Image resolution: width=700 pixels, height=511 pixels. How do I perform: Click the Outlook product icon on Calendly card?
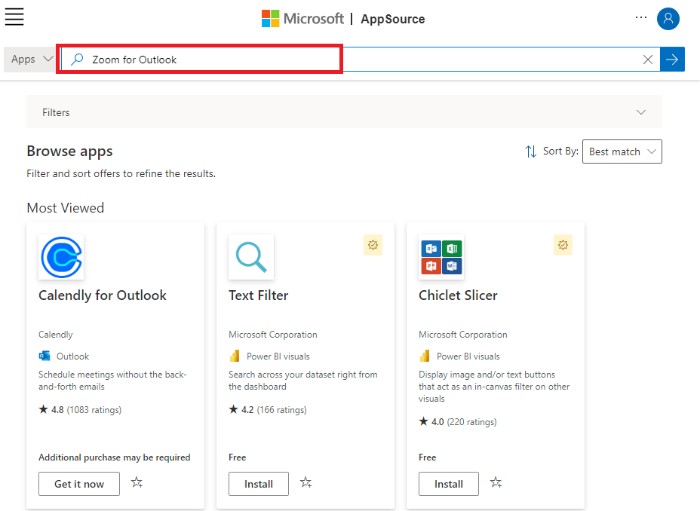45,356
